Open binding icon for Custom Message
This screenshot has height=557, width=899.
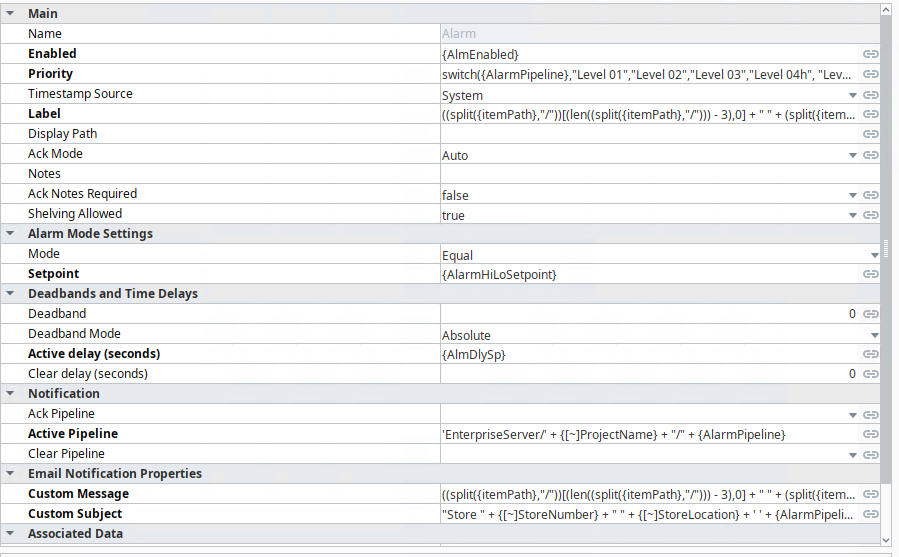pos(871,494)
